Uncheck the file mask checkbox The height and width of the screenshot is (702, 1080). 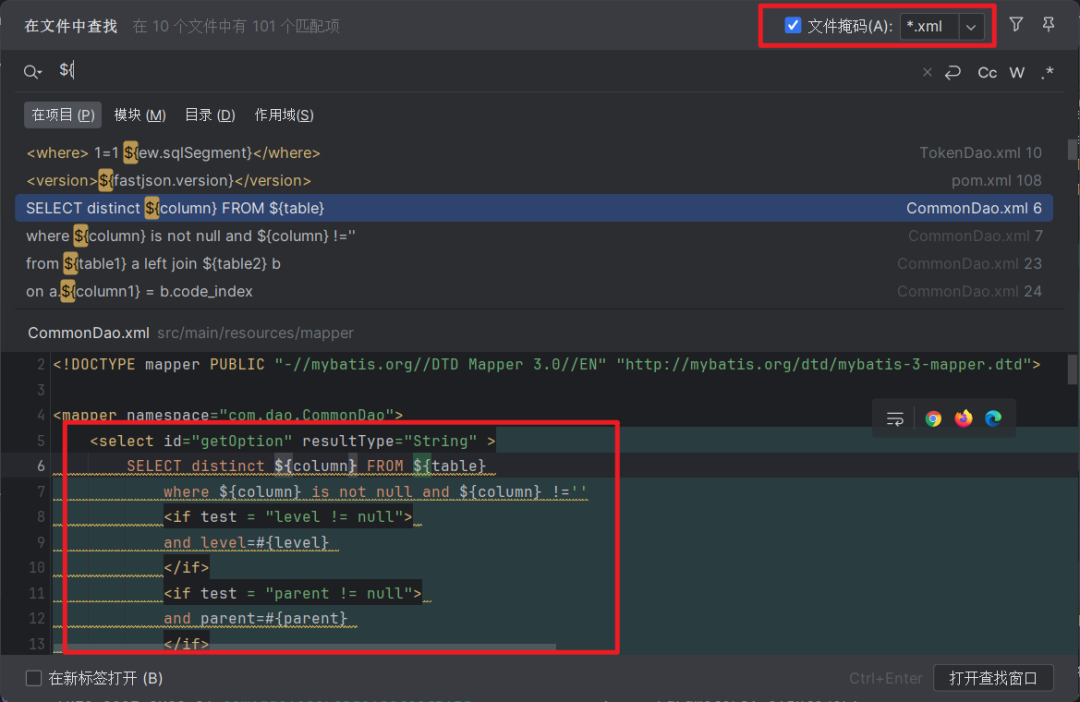click(793, 26)
